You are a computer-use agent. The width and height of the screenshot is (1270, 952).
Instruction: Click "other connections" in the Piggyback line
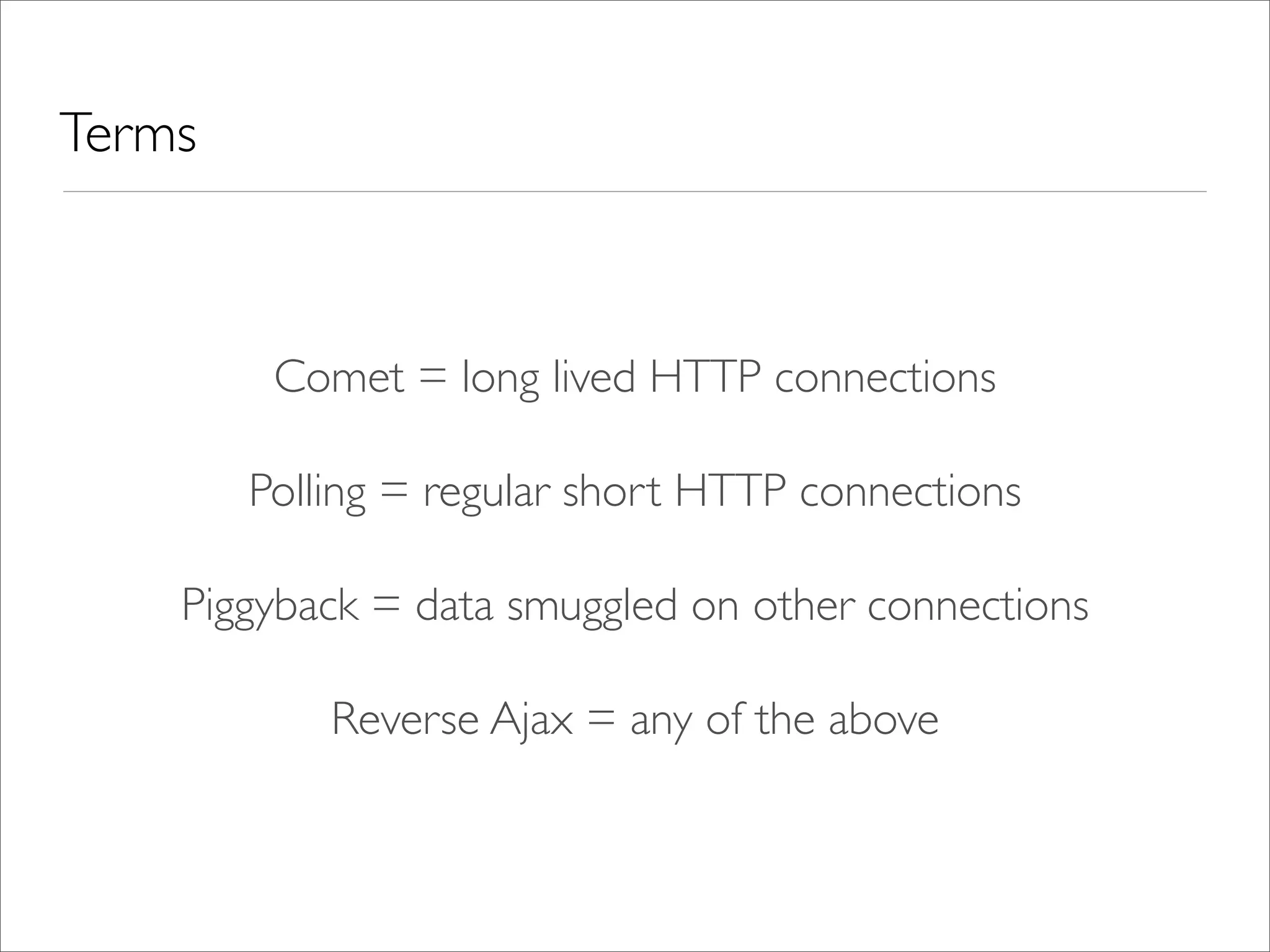pyautogui.click(x=921, y=604)
